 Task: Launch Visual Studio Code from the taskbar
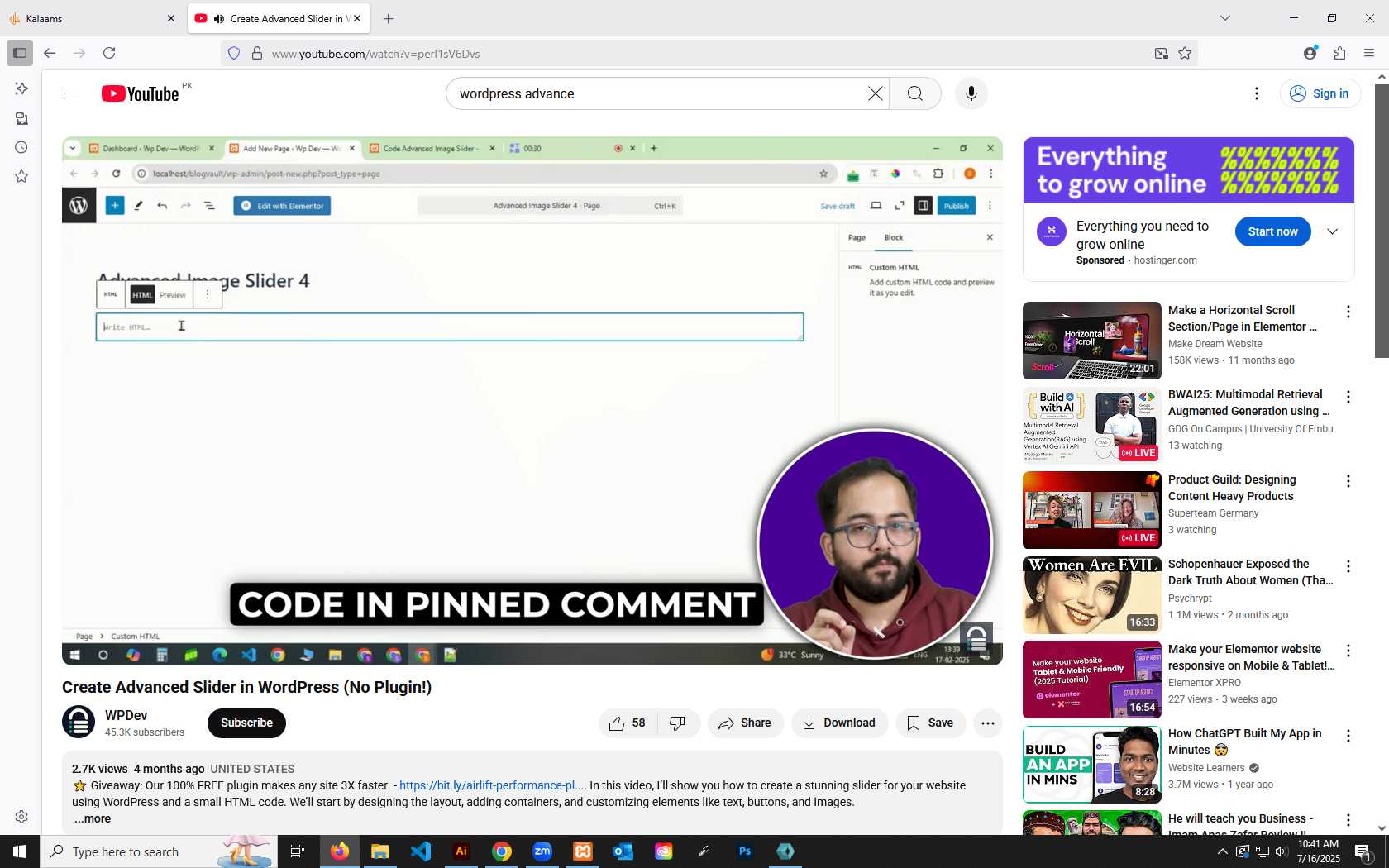point(421,851)
